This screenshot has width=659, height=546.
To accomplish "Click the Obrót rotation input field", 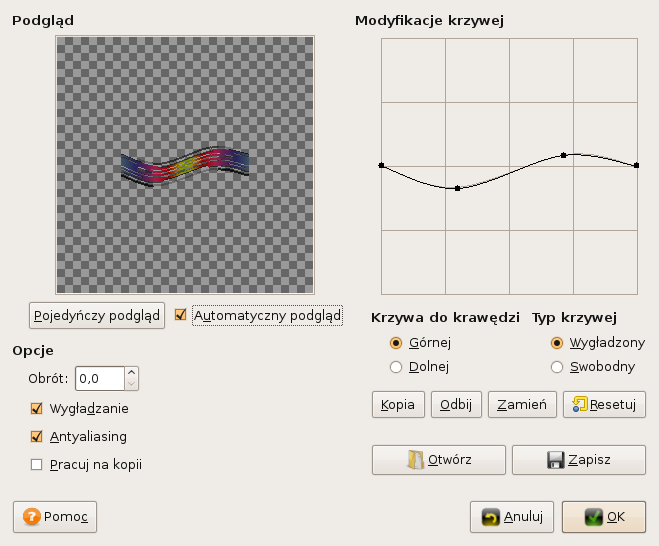I will (x=100, y=378).
